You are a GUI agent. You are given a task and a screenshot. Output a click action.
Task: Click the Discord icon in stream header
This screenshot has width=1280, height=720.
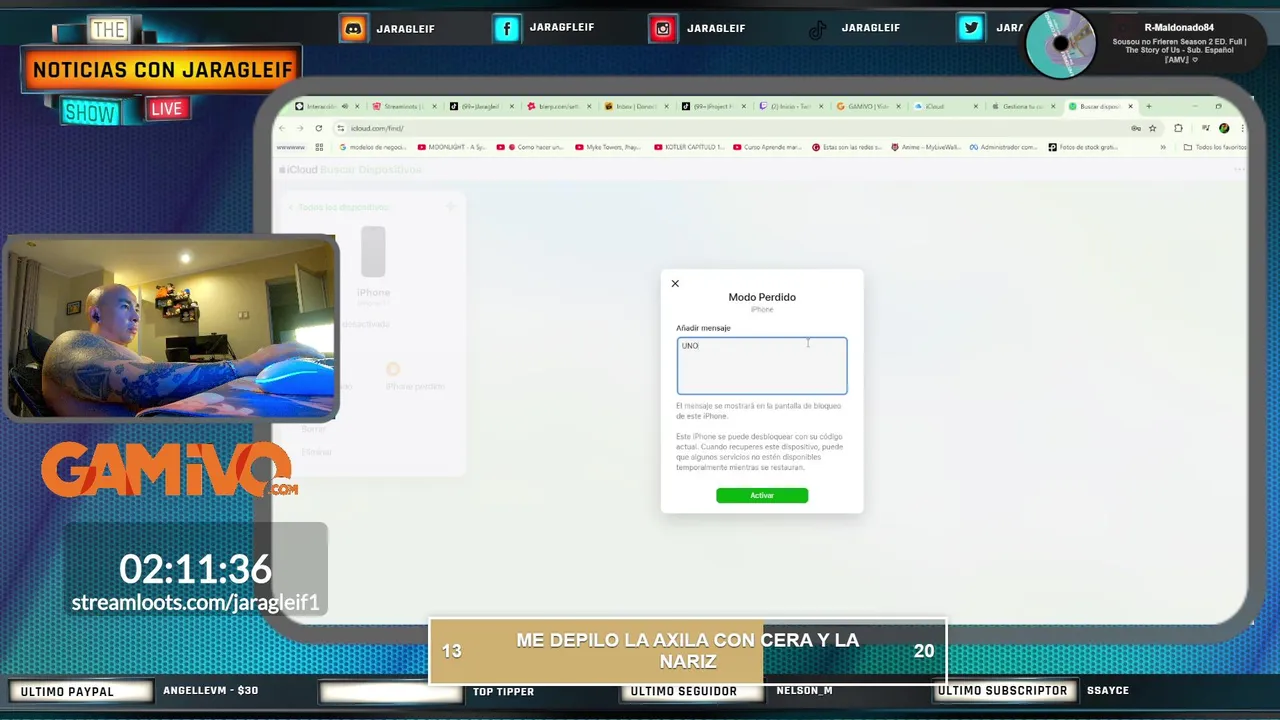(x=353, y=28)
